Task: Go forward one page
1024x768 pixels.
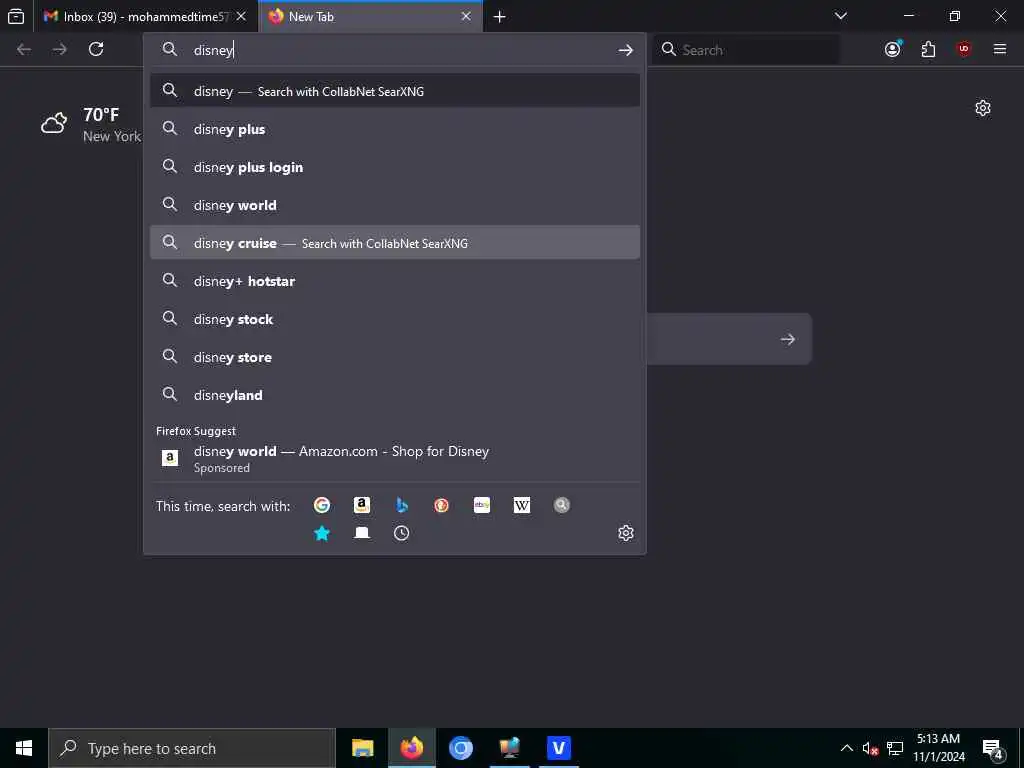Action: click(59, 49)
